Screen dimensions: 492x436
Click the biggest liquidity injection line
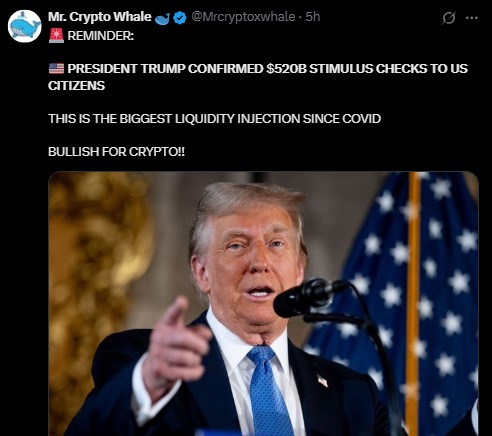point(214,119)
